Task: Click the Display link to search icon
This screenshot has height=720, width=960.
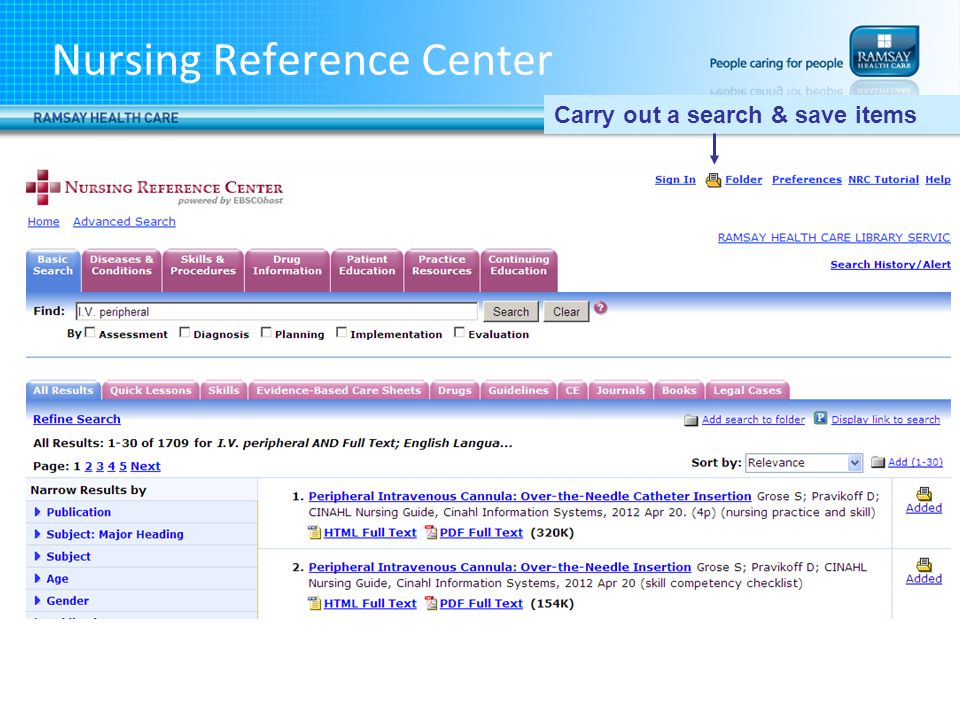Action: pyautogui.click(x=820, y=419)
